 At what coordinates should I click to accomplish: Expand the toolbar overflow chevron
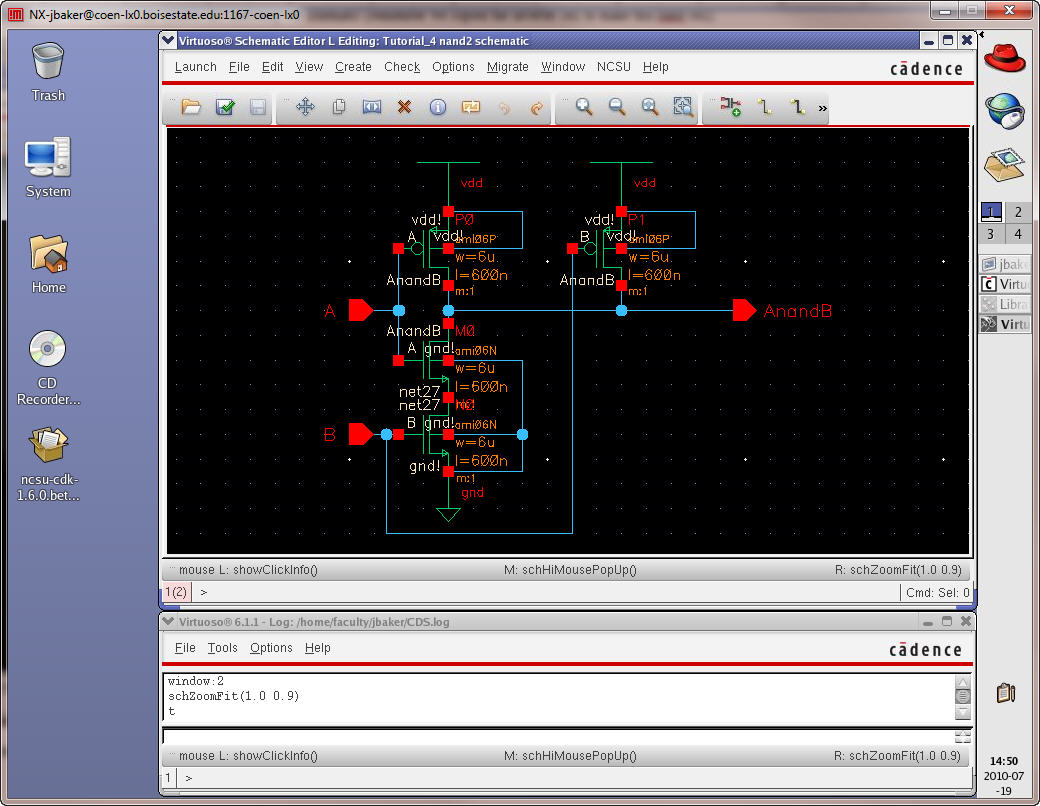coord(823,107)
